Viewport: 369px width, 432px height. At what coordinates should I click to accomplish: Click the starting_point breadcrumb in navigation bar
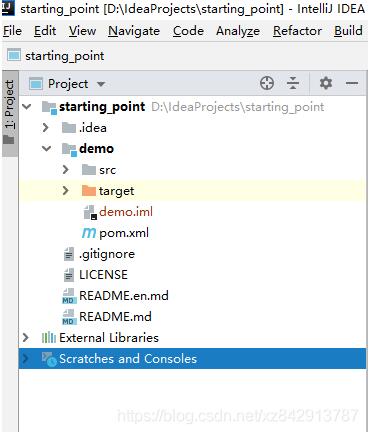[65, 56]
